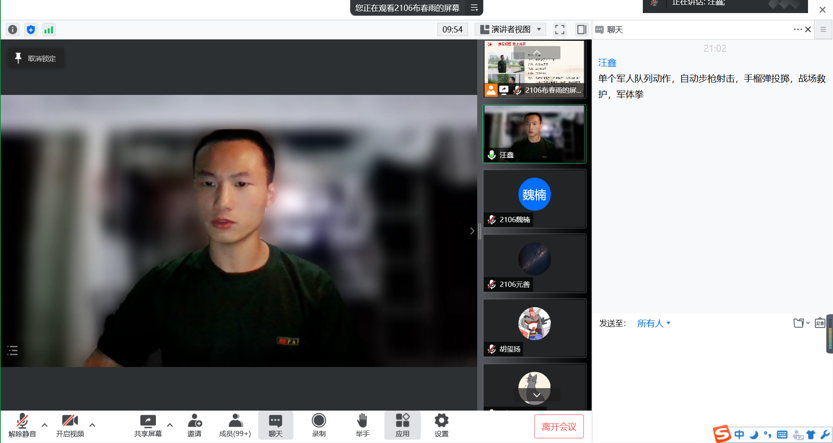Open the chat panel more options (…) menu

pos(797,30)
